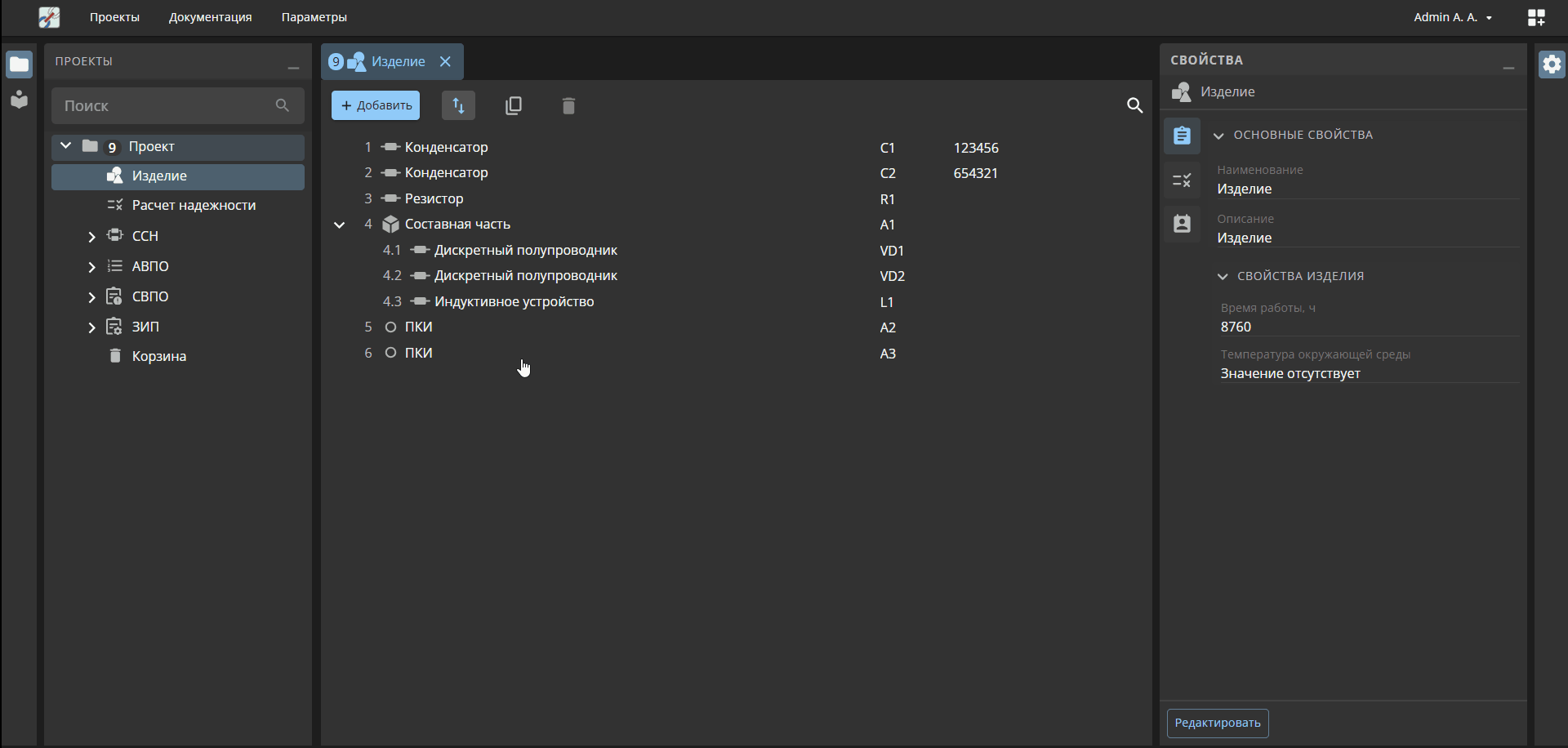The width and height of the screenshot is (1568, 748).
Task: Open search in the product list
Action: [x=1134, y=105]
